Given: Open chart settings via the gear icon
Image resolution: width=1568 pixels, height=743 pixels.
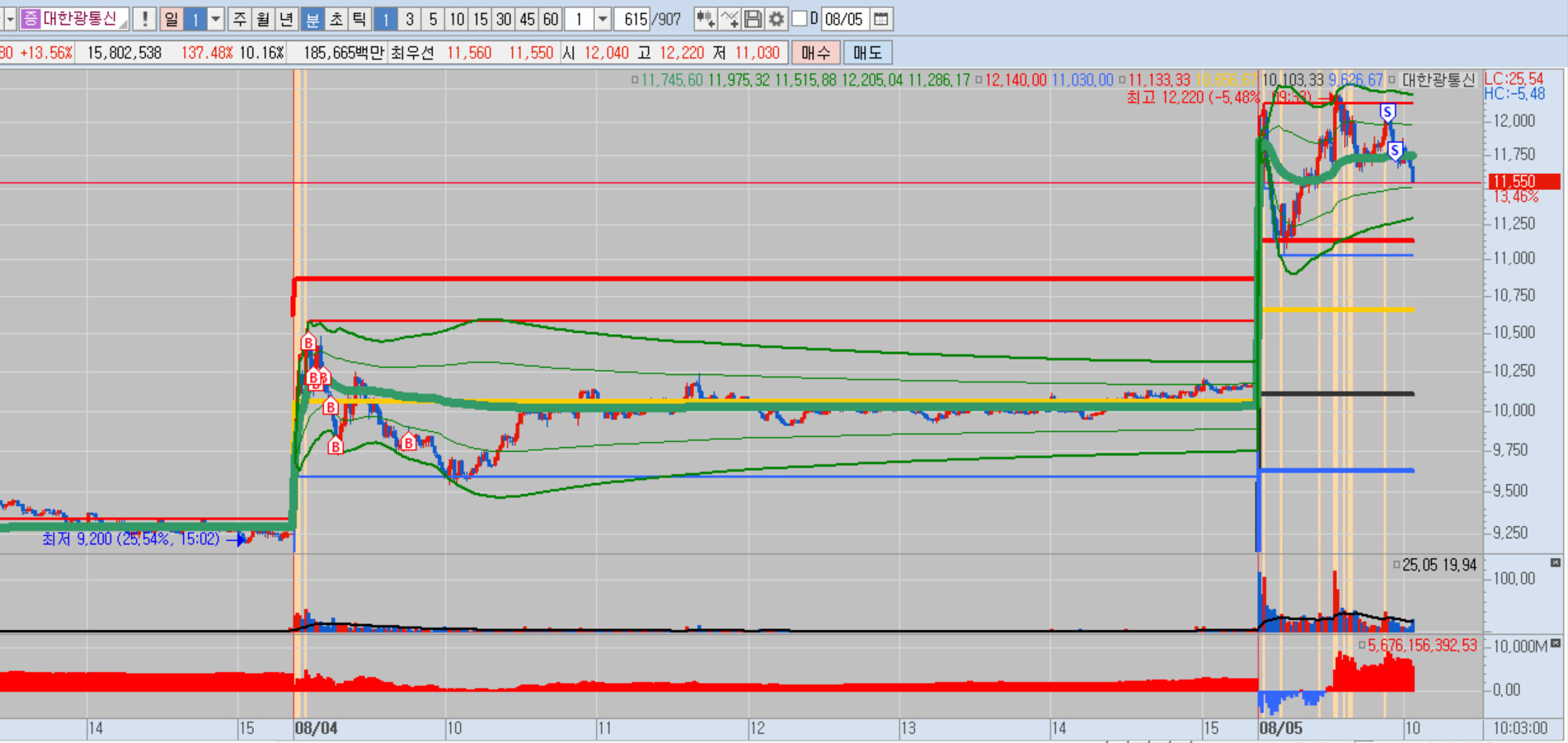Looking at the screenshot, I should tap(776, 18).
